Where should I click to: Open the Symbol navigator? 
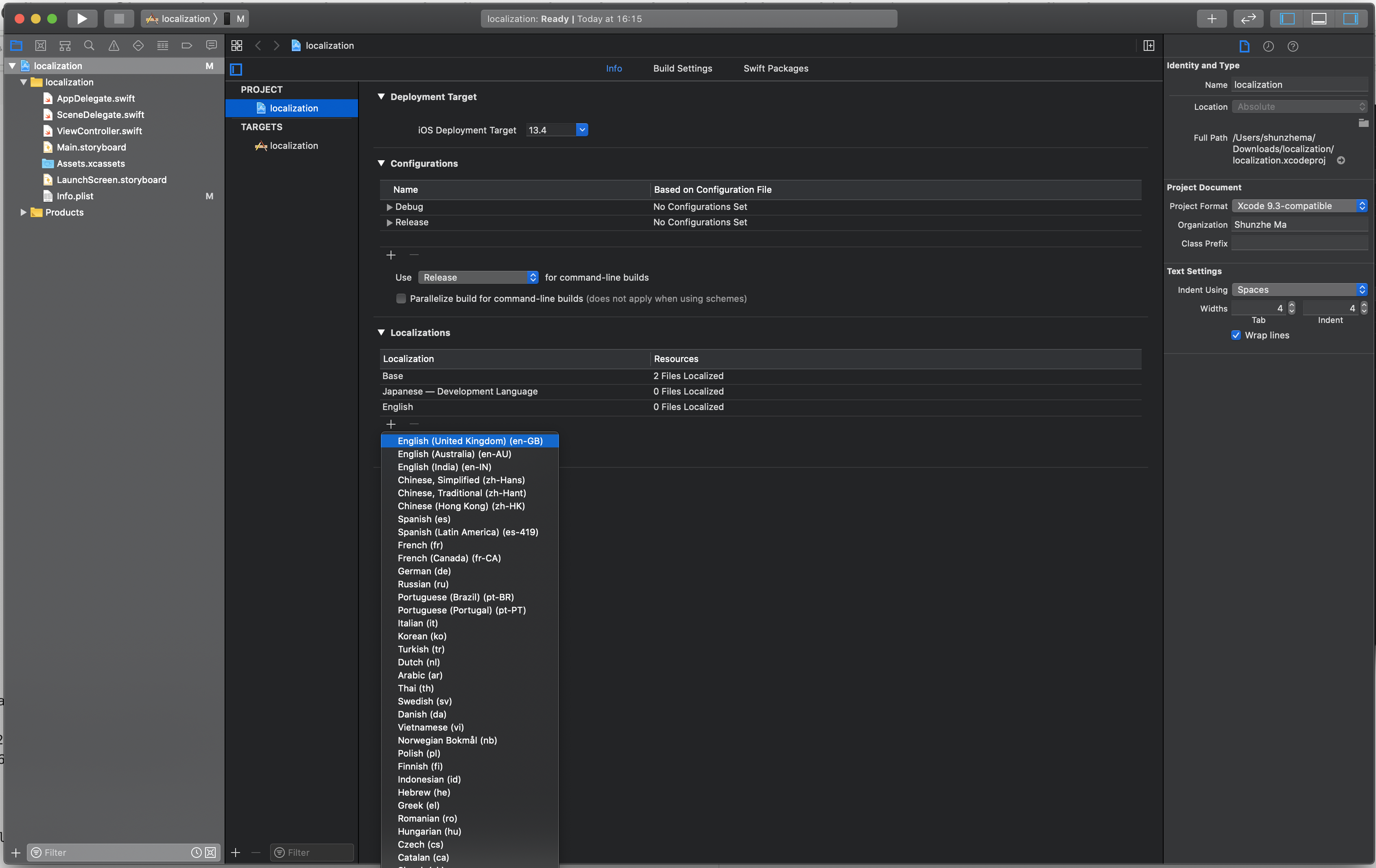pos(65,45)
